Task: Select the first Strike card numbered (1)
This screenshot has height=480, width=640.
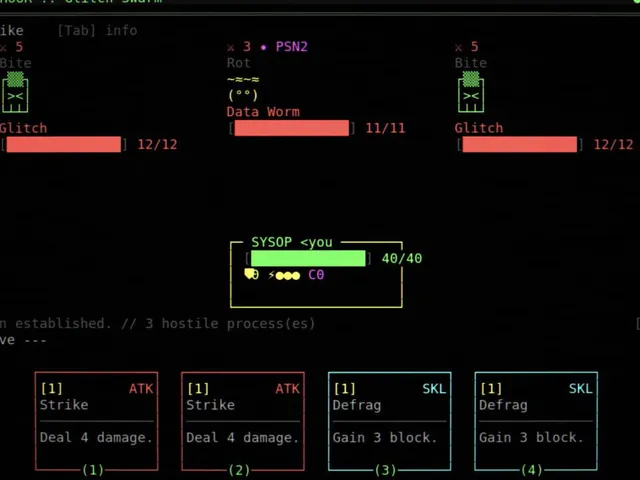Action: (x=96, y=422)
